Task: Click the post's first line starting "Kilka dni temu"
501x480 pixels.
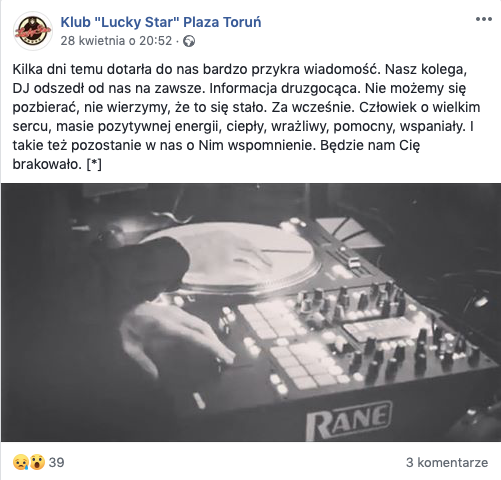Action: pos(240,69)
